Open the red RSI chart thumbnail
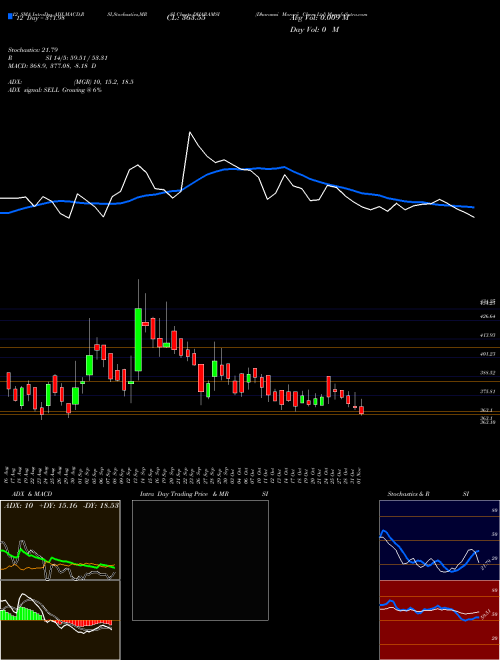 coord(439,620)
